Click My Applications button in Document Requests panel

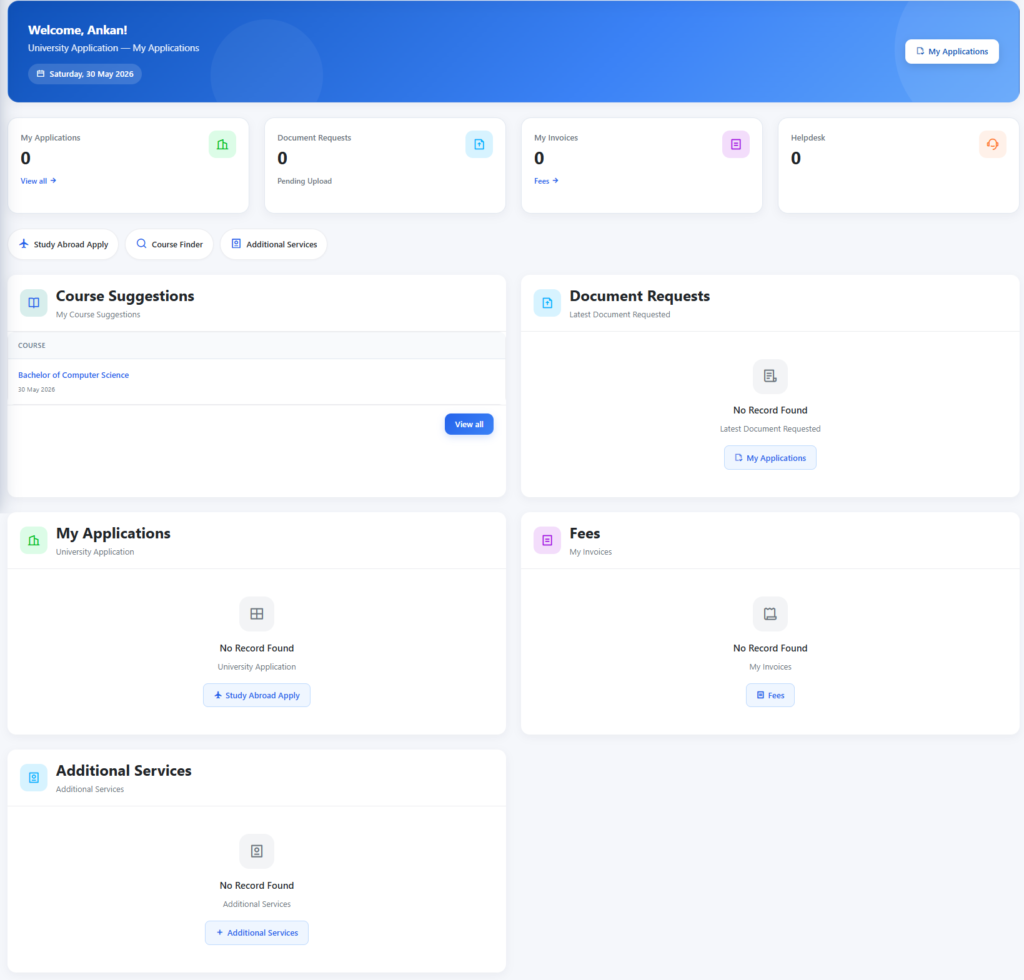pyautogui.click(x=770, y=458)
